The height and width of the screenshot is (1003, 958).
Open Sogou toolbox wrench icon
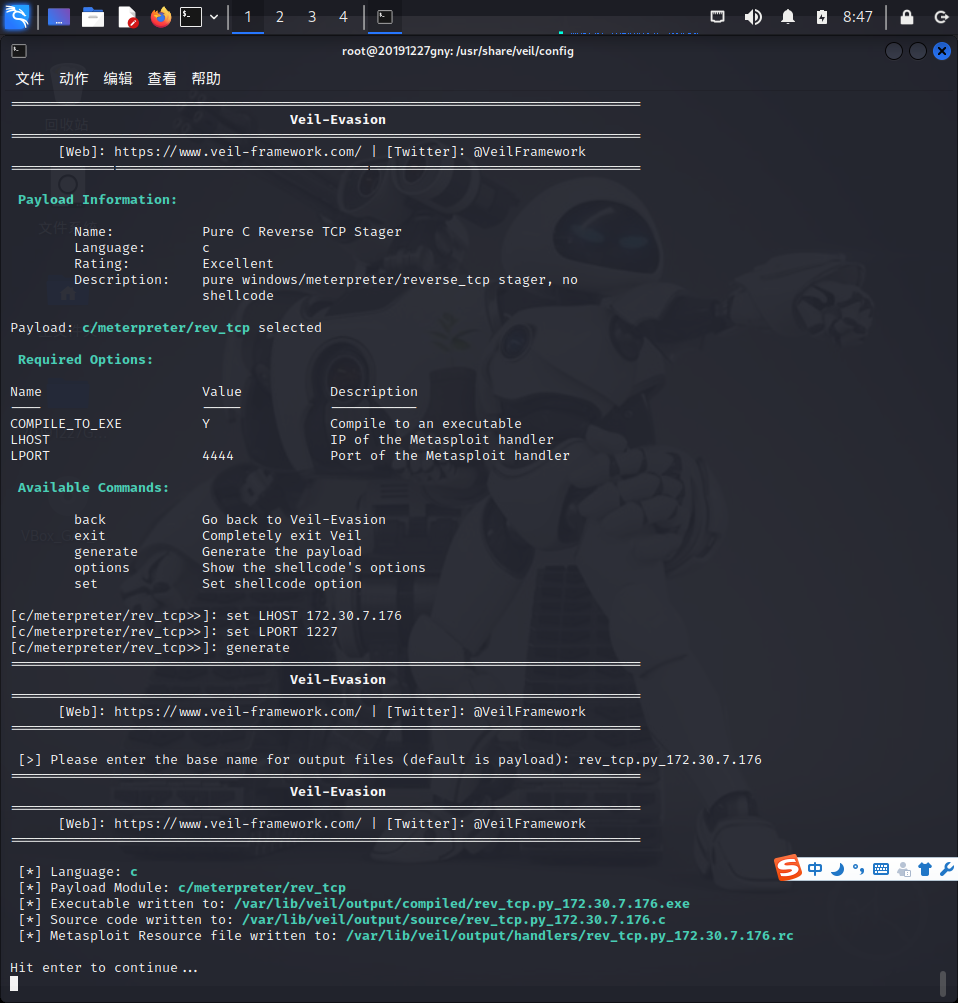946,869
